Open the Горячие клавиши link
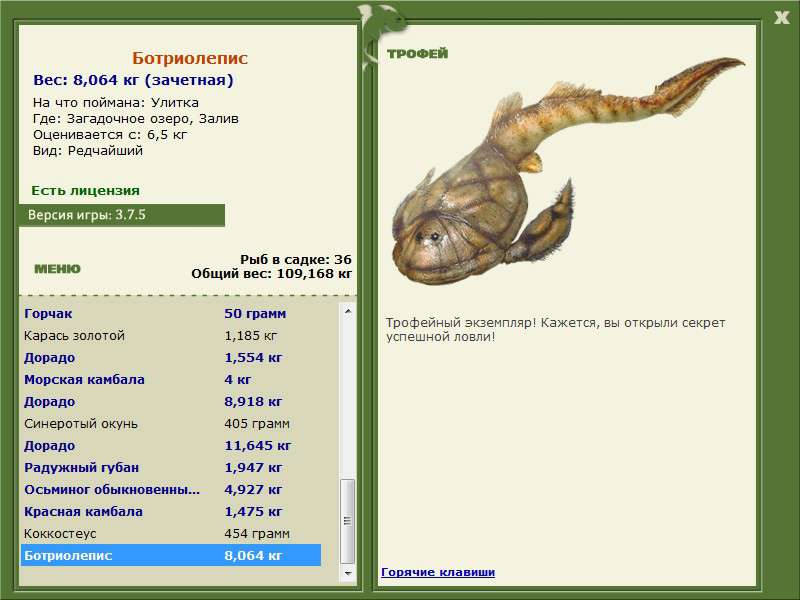Screen dimensions: 800x600 (438, 572)
